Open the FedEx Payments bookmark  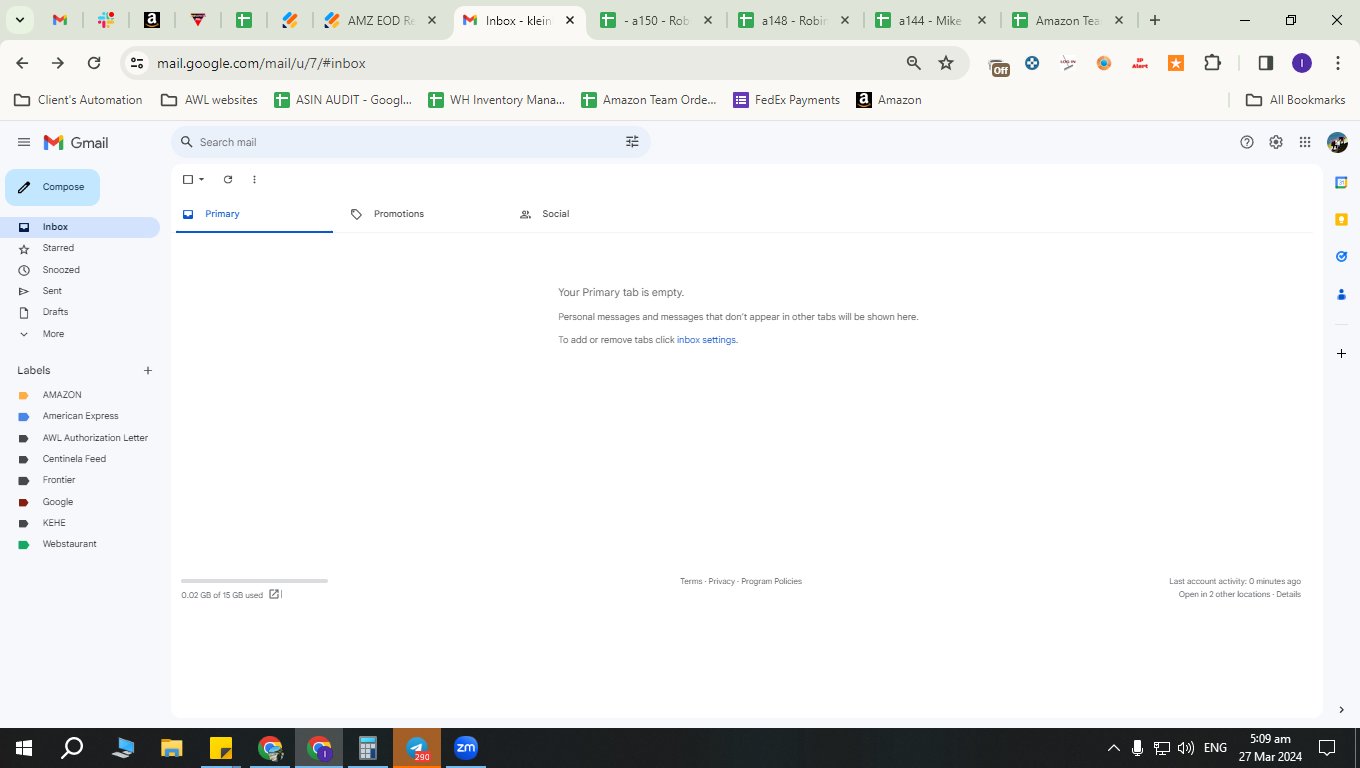tap(787, 100)
